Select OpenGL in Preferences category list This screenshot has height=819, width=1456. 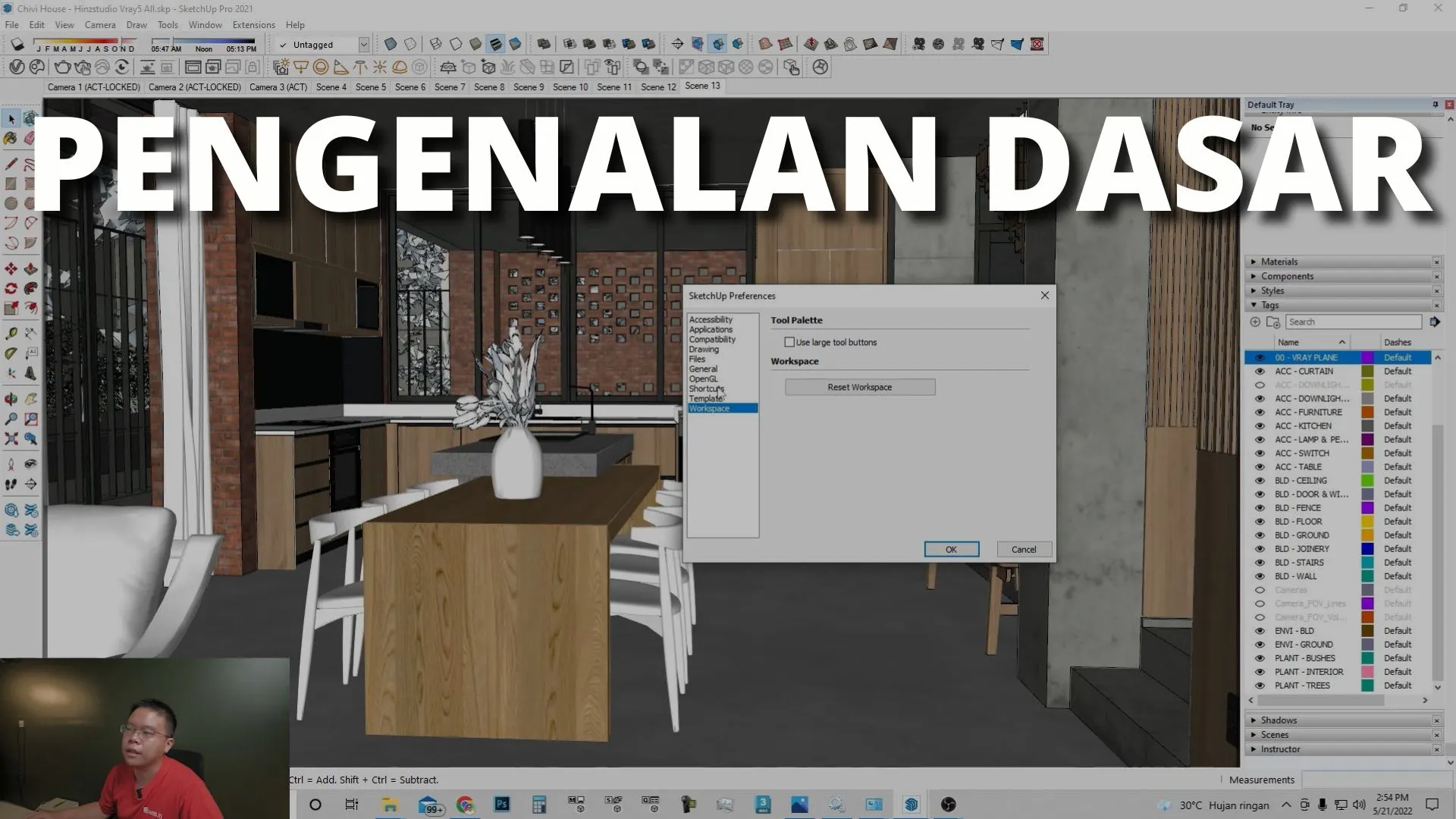click(x=703, y=379)
